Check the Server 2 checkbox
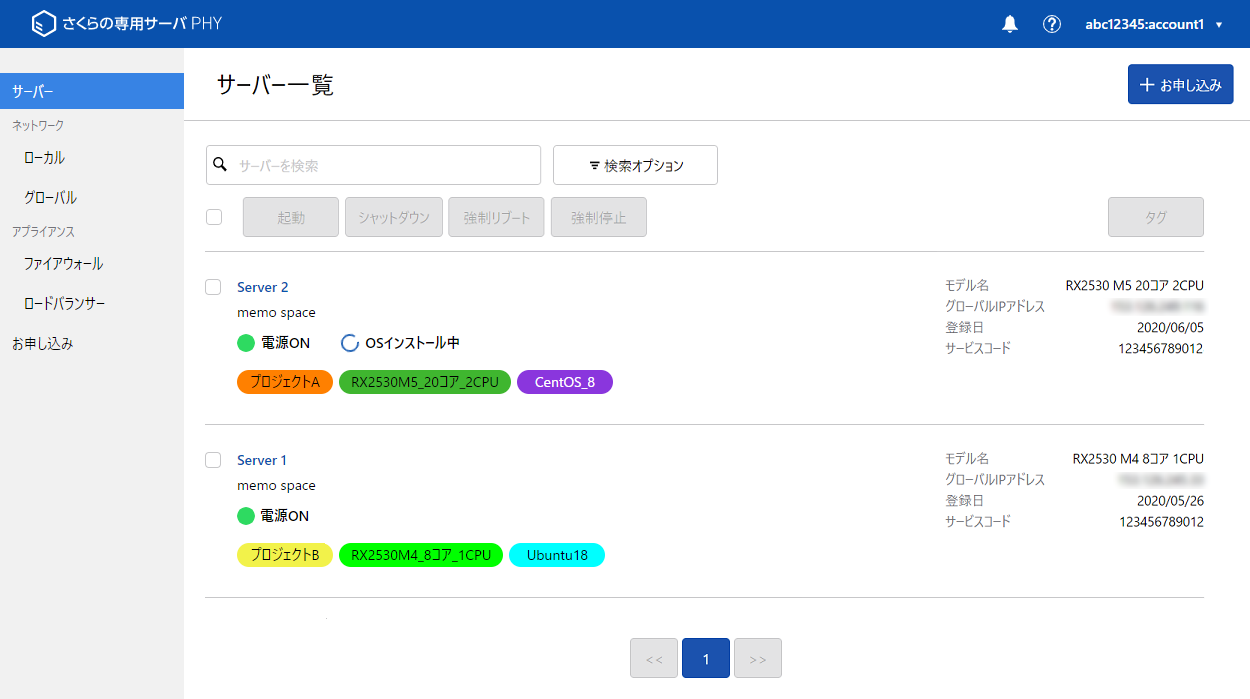 click(x=213, y=287)
